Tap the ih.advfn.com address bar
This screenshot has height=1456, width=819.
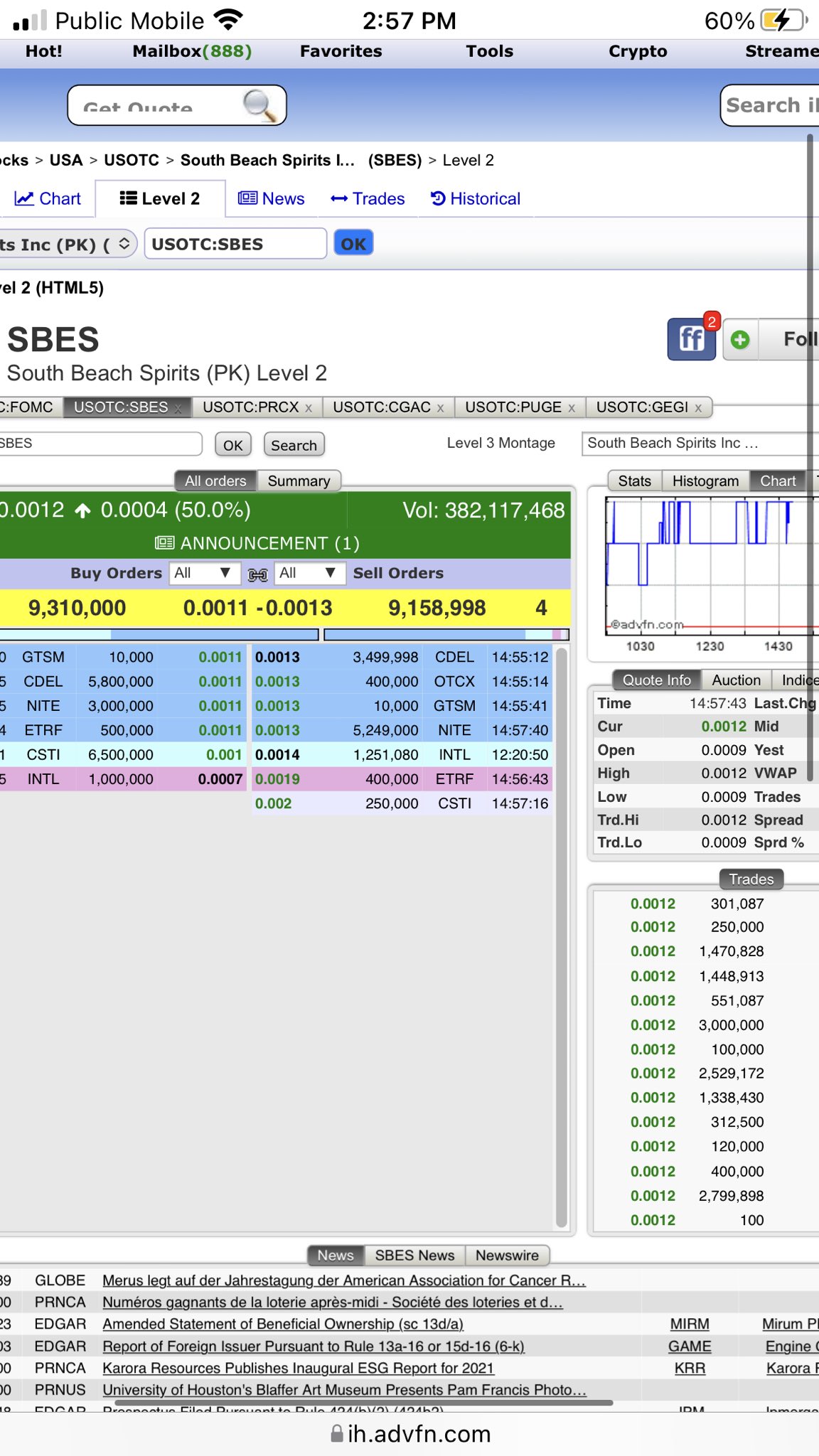410,1434
